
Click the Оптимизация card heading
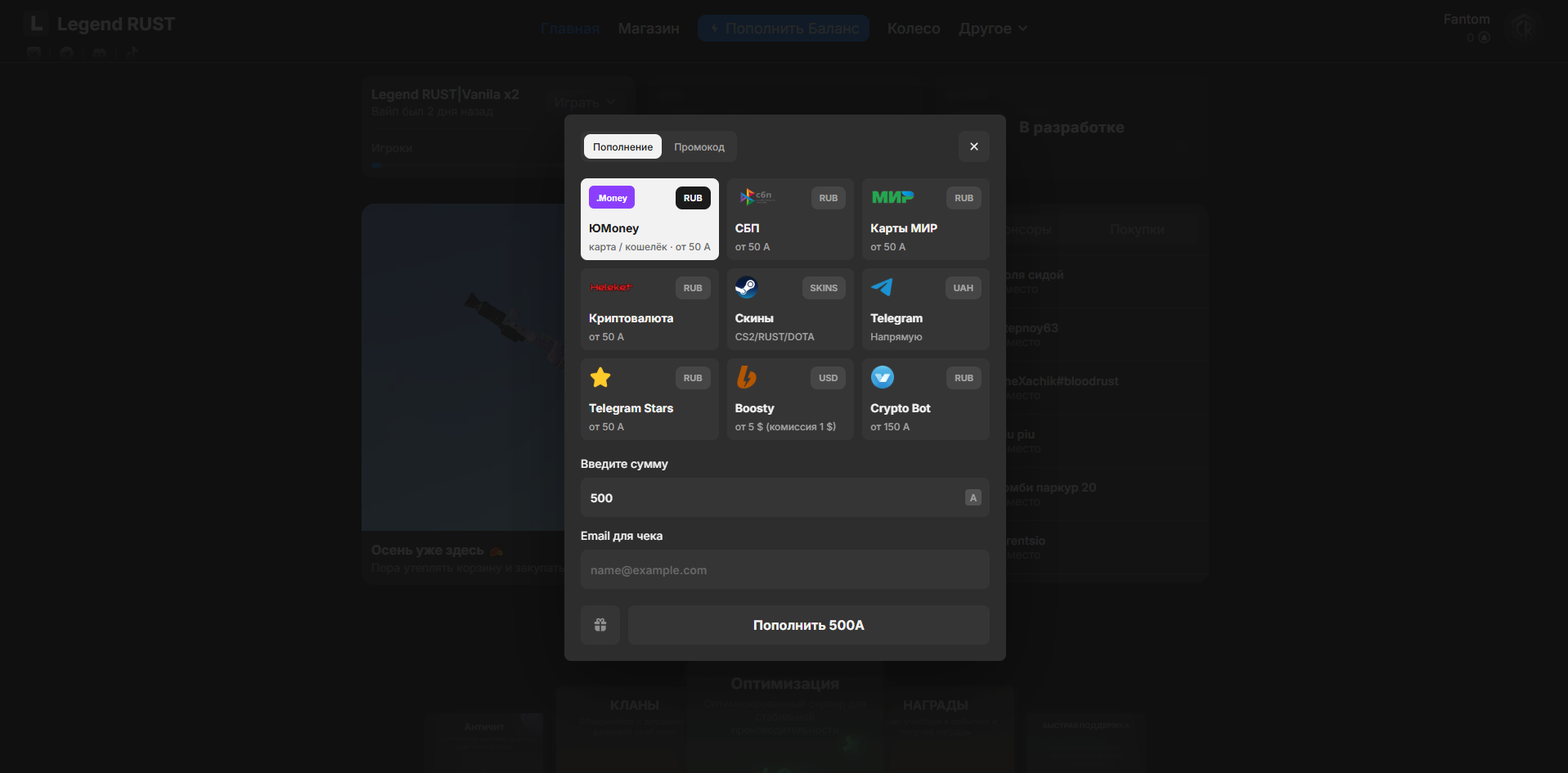coord(785,683)
